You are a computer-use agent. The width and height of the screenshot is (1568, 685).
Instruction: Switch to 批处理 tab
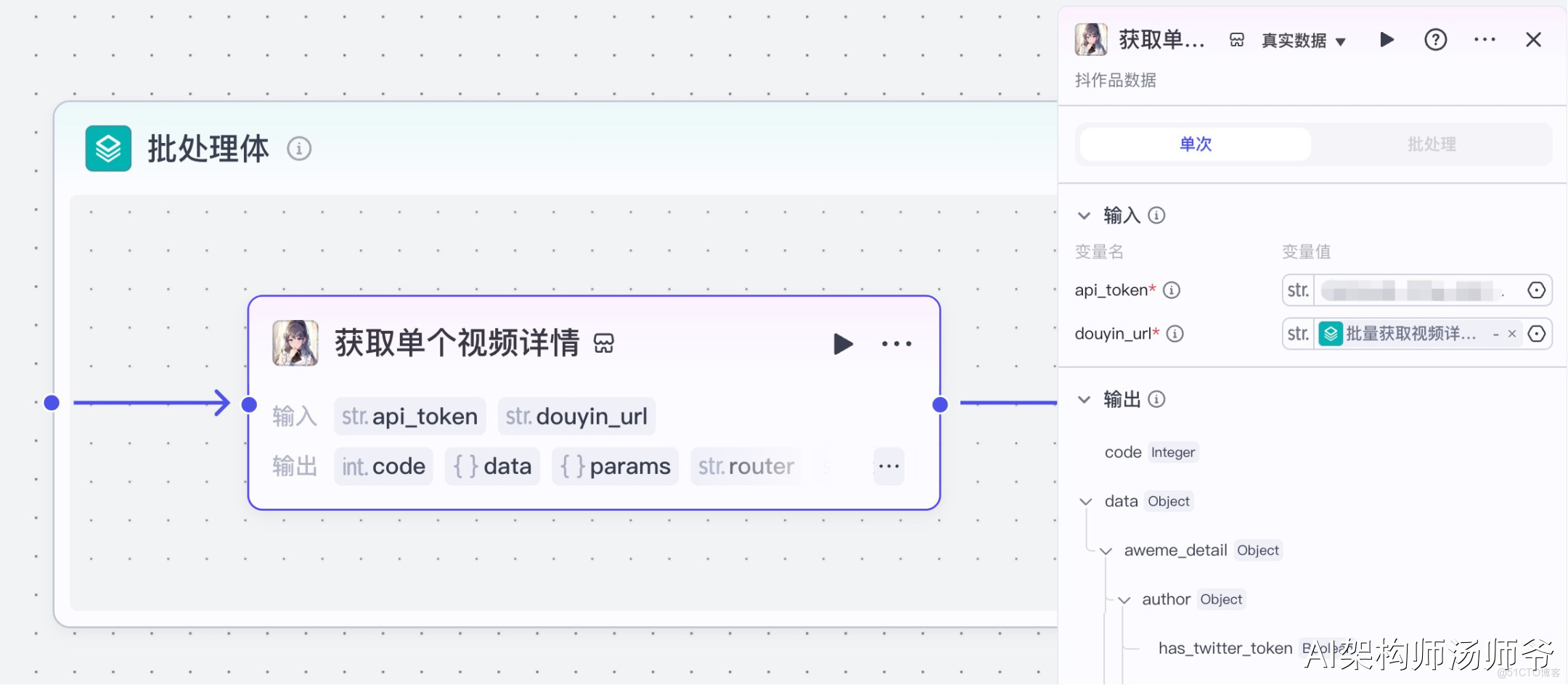tap(1432, 144)
